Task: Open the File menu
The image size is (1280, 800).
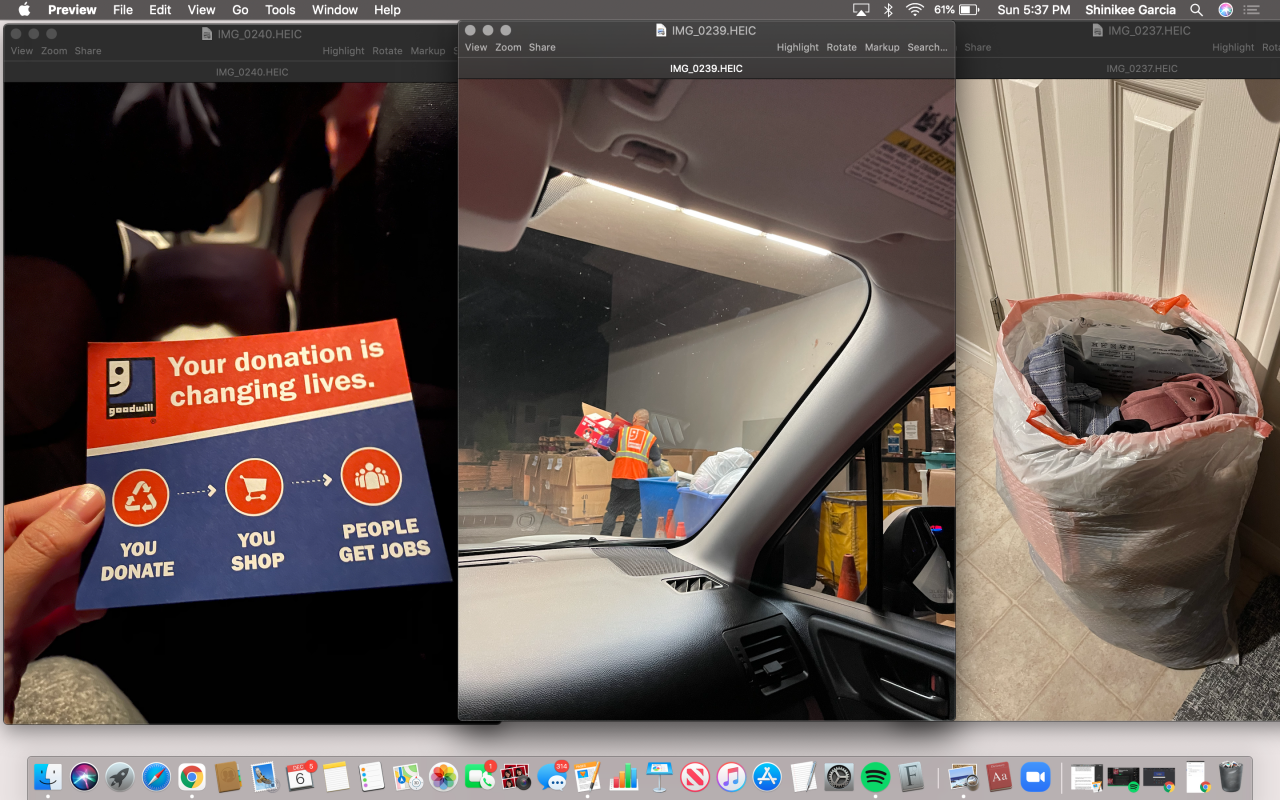Action: coord(123,10)
